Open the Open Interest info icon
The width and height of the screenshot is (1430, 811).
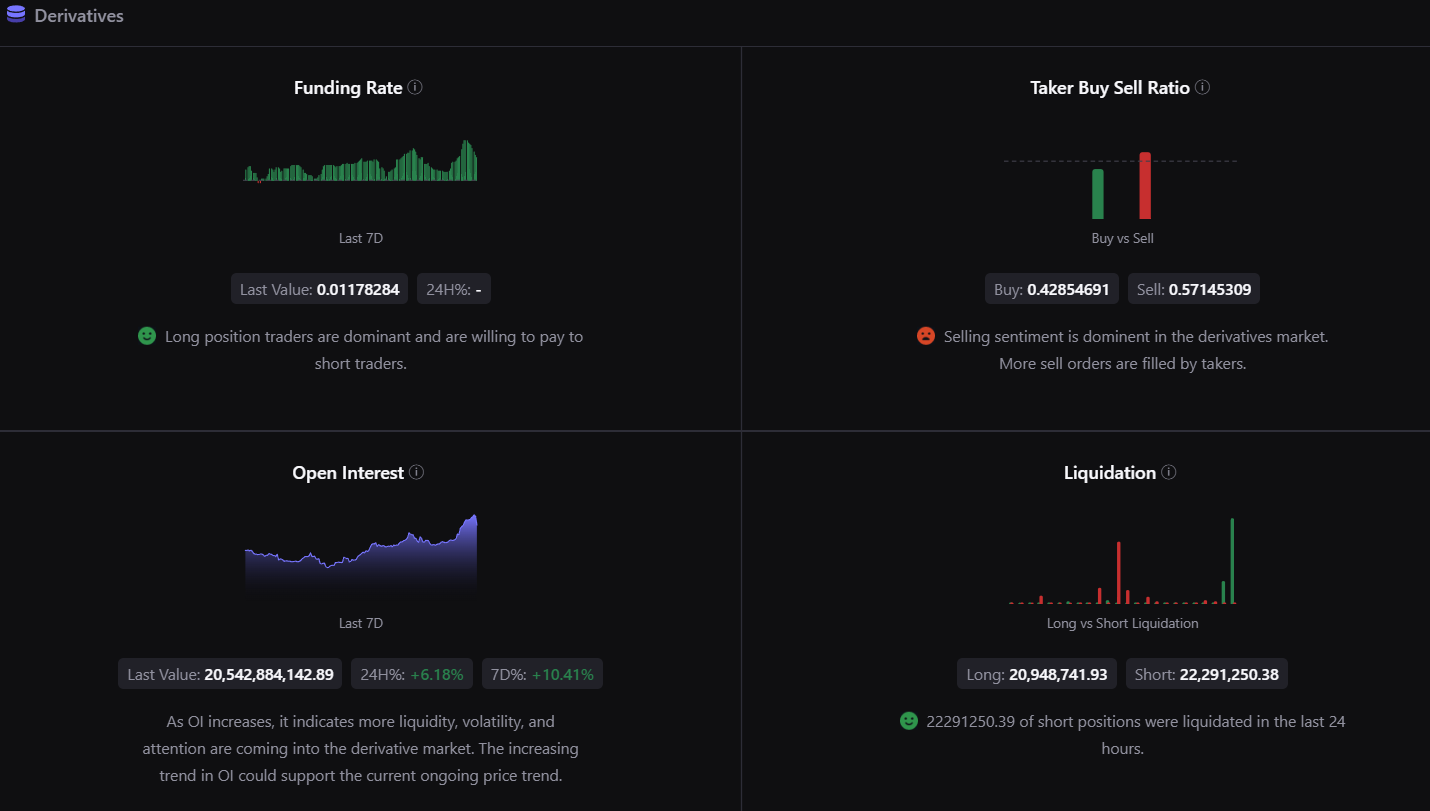(x=417, y=472)
